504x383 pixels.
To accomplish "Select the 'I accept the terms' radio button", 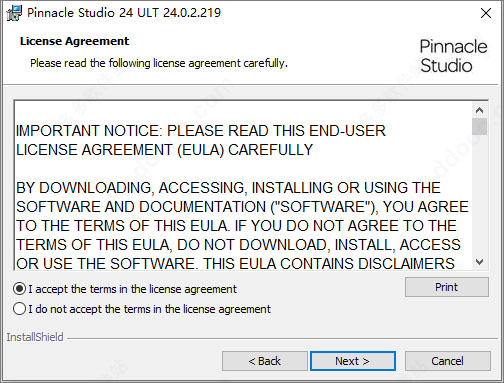I will (19, 289).
